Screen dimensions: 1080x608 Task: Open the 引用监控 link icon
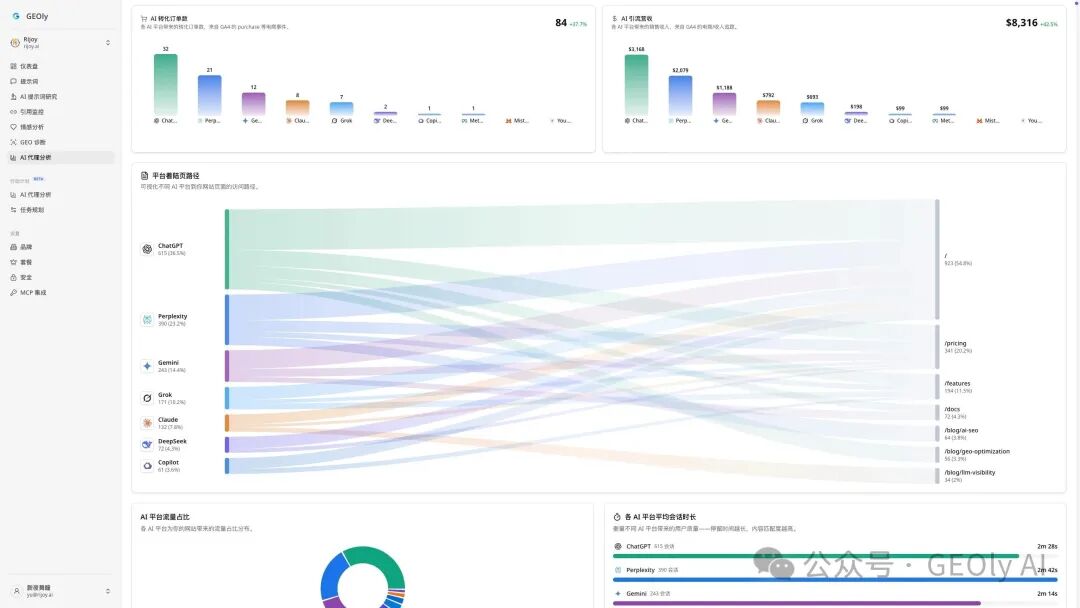tap(13, 112)
